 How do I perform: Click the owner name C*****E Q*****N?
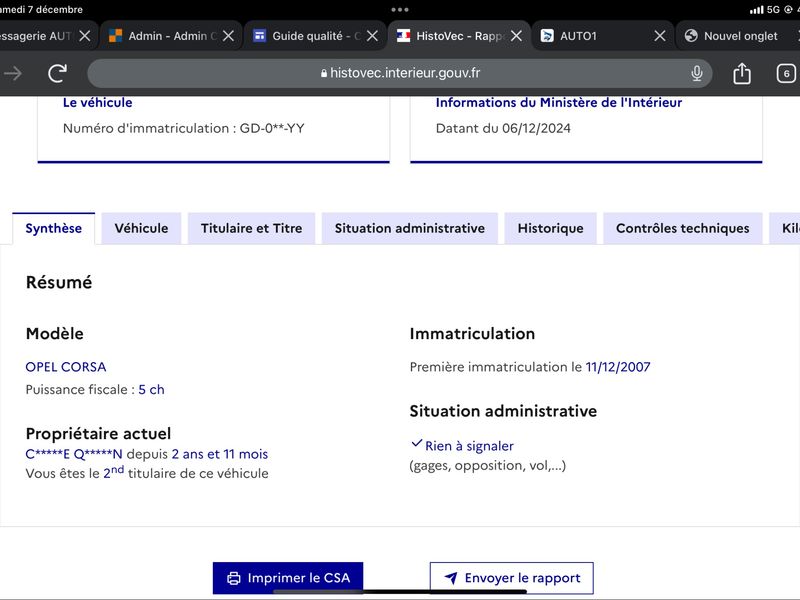pyautogui.click(x=74, y=454)
